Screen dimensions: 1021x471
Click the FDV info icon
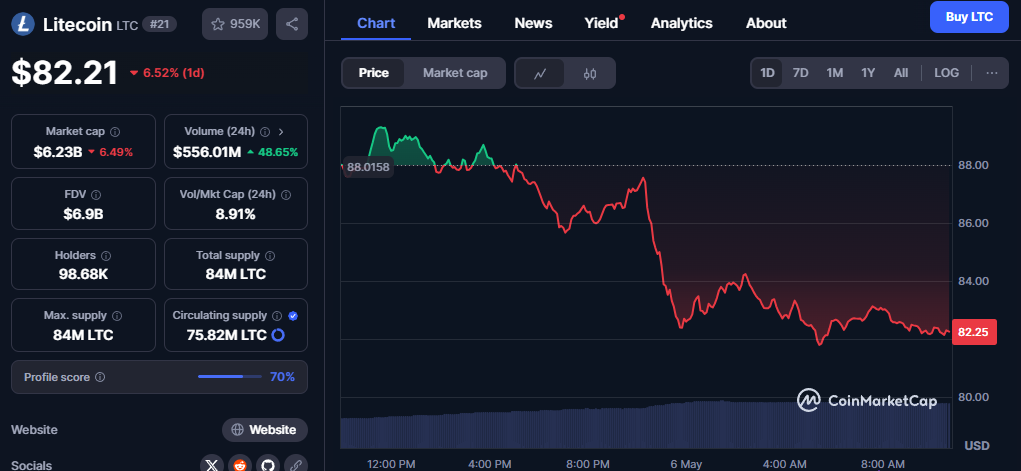click(96, 194)
